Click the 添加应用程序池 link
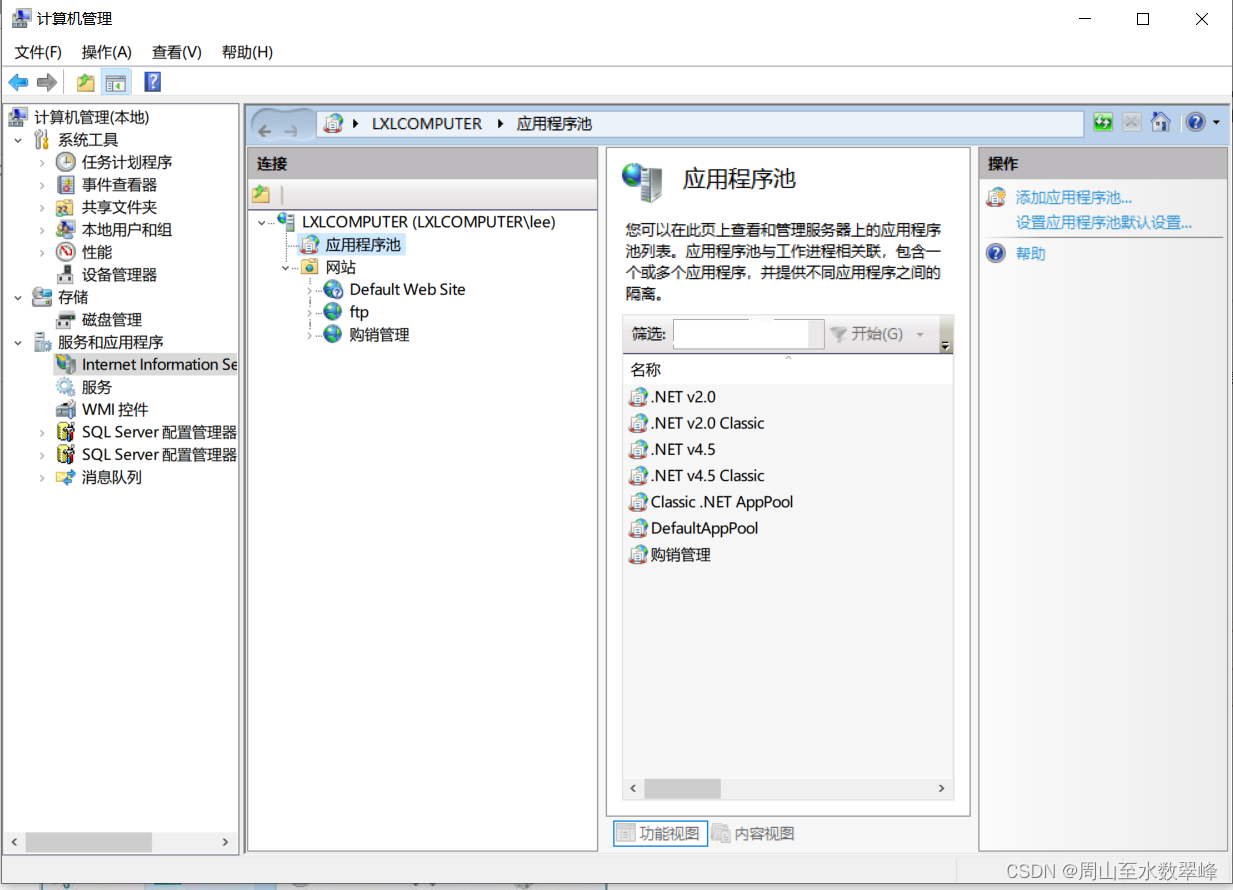1233x890 pixels. pyautogui.click(x=1074, y=198)
